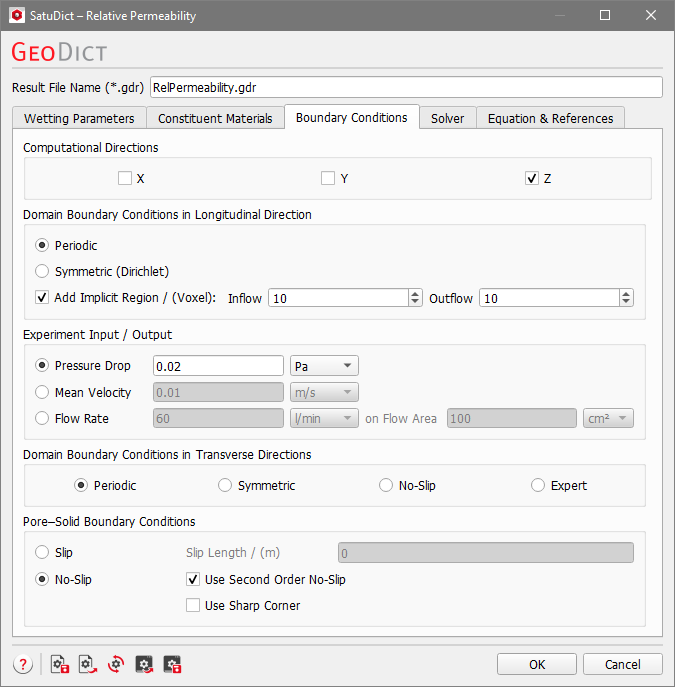Select Periodic transverse boundary condition
This screenshot has height=687, width=675.
coord(81,485)
